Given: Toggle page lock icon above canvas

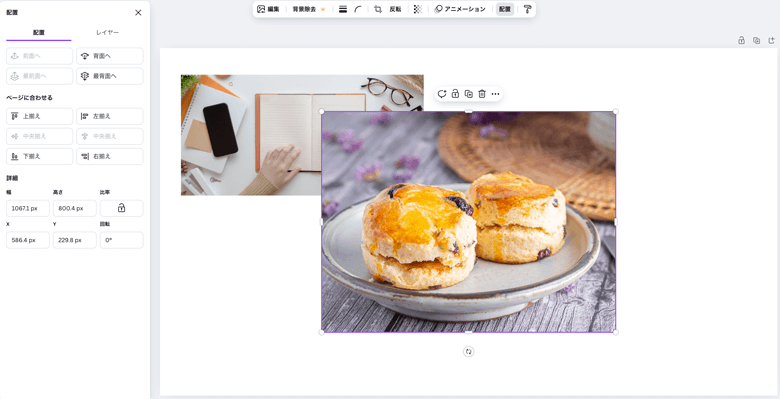Looking at the screenshot, I should (x=741, y=40).
